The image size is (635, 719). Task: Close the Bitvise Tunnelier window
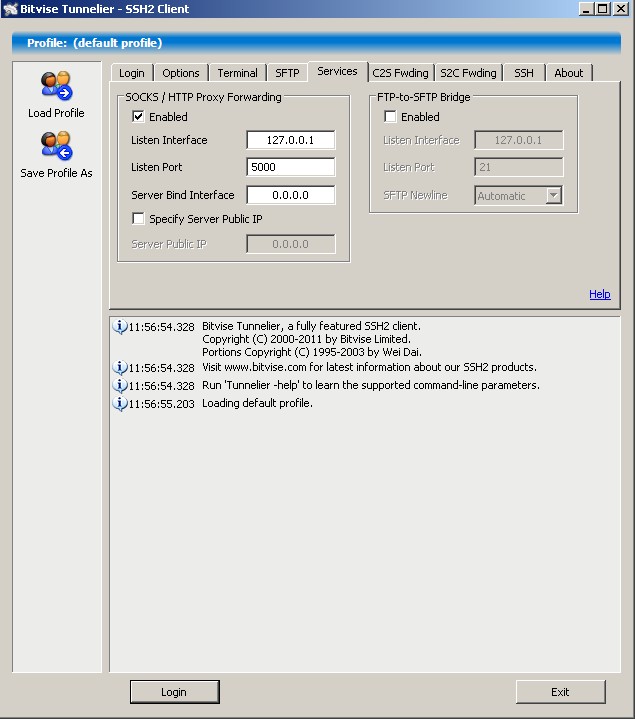tap(621, 9)
